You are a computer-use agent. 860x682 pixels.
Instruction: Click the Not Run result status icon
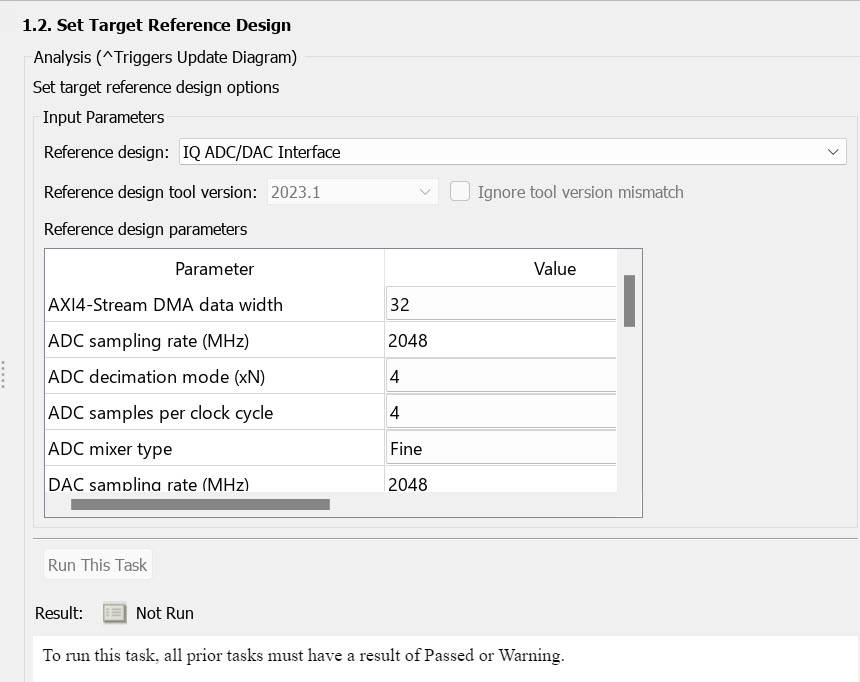pos(115,613)
